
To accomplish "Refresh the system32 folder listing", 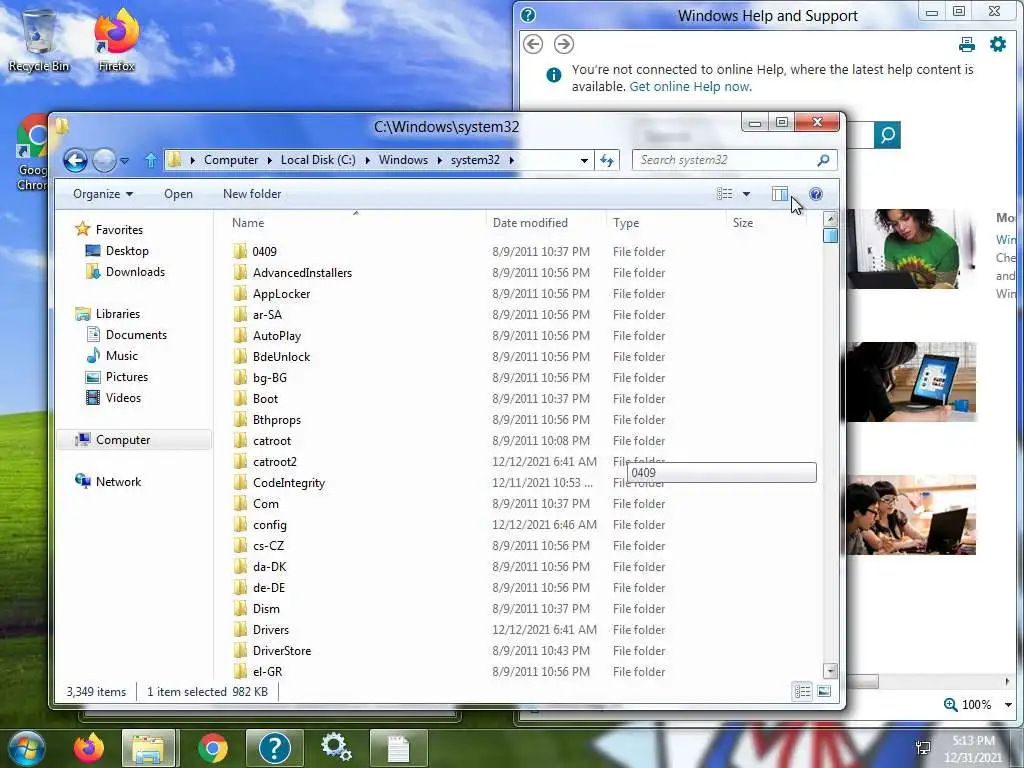I will click(607, 160).
